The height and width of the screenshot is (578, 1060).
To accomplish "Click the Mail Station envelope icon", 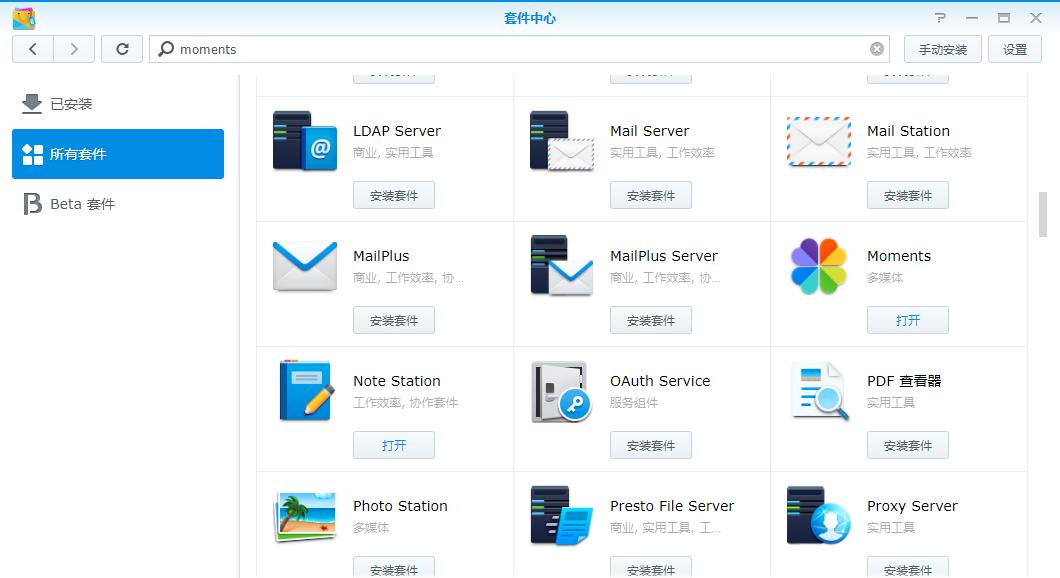I will point(819,141).
